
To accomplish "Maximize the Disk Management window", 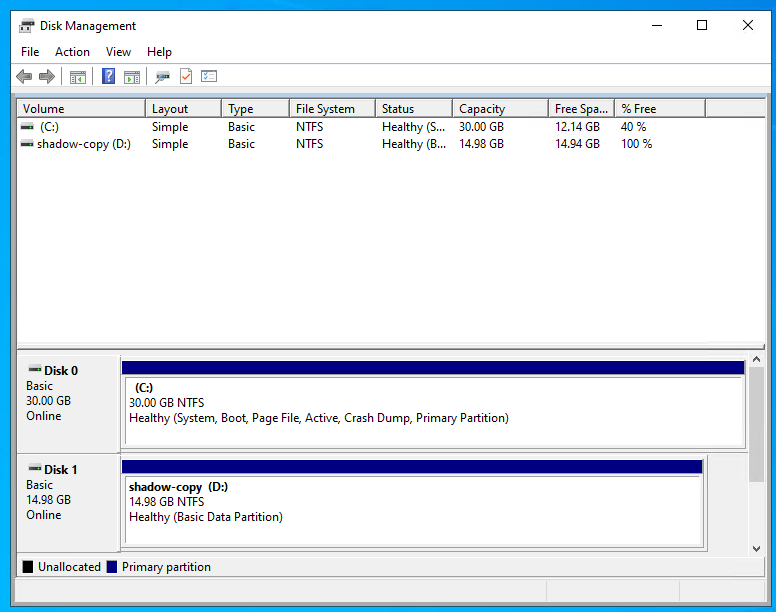I will [x=702, y=25].
